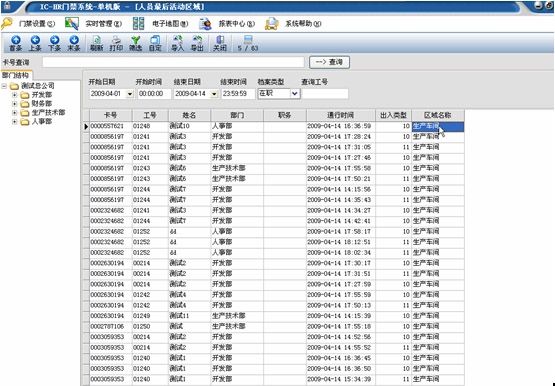Screen dimensions: 555x386
Task: Select 人事部 folder in the tree
Action: coord(42,121)
